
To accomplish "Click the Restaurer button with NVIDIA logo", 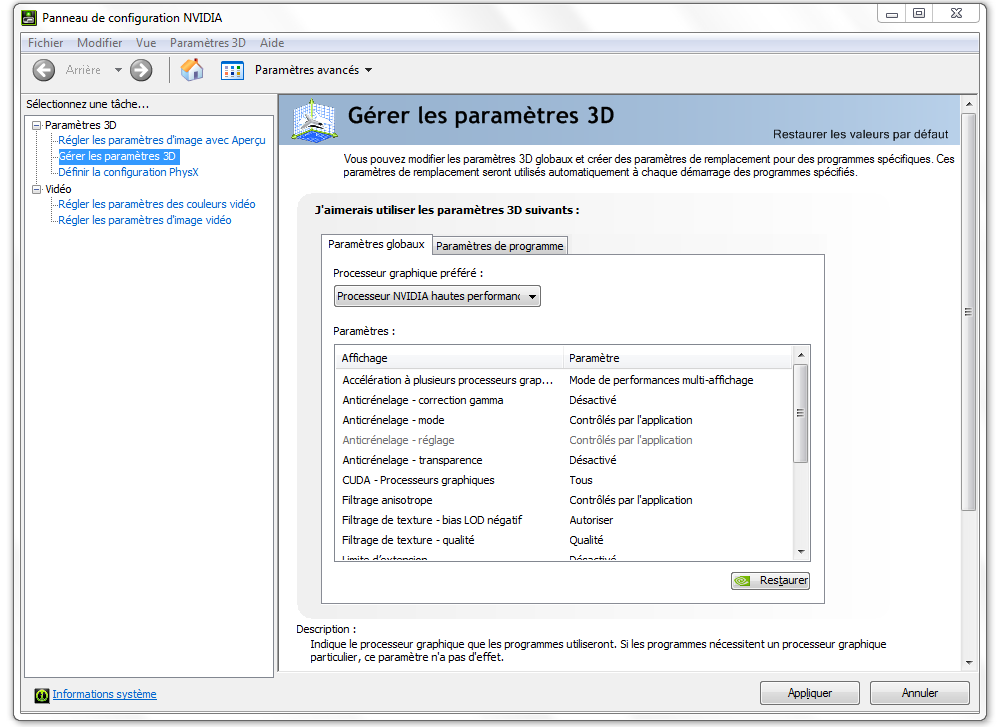I will click(770, 580).
